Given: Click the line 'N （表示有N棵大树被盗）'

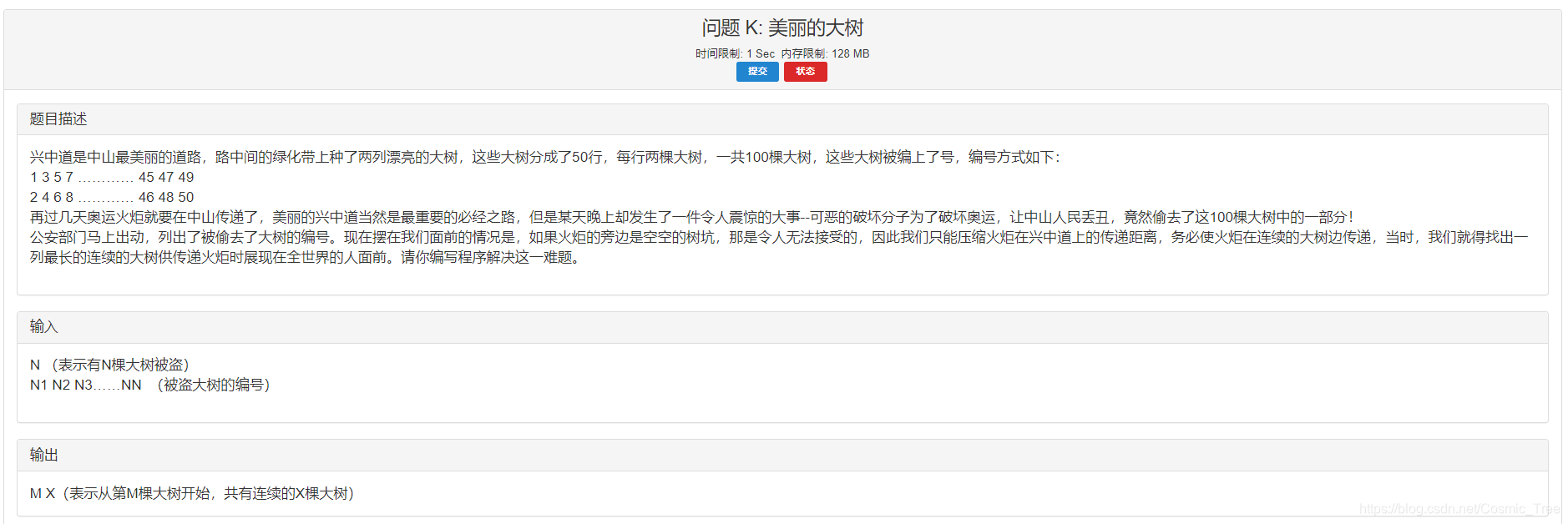Looking at the screenshot, I should click(x=113, y=365).
